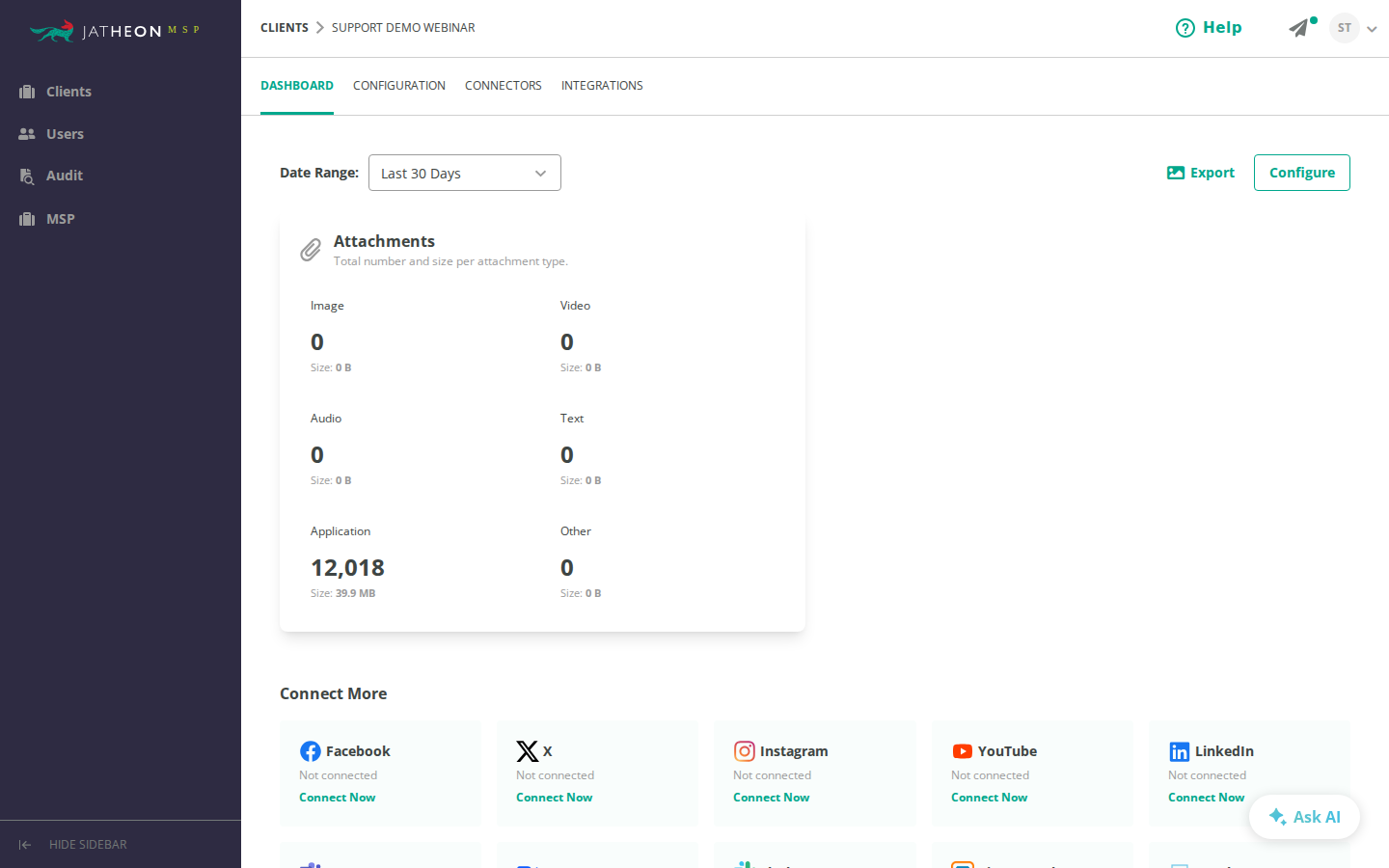Click Connect Now under LinkedIn
Viewport: 1389px width, 868px height.
(x=1207, y=798)
